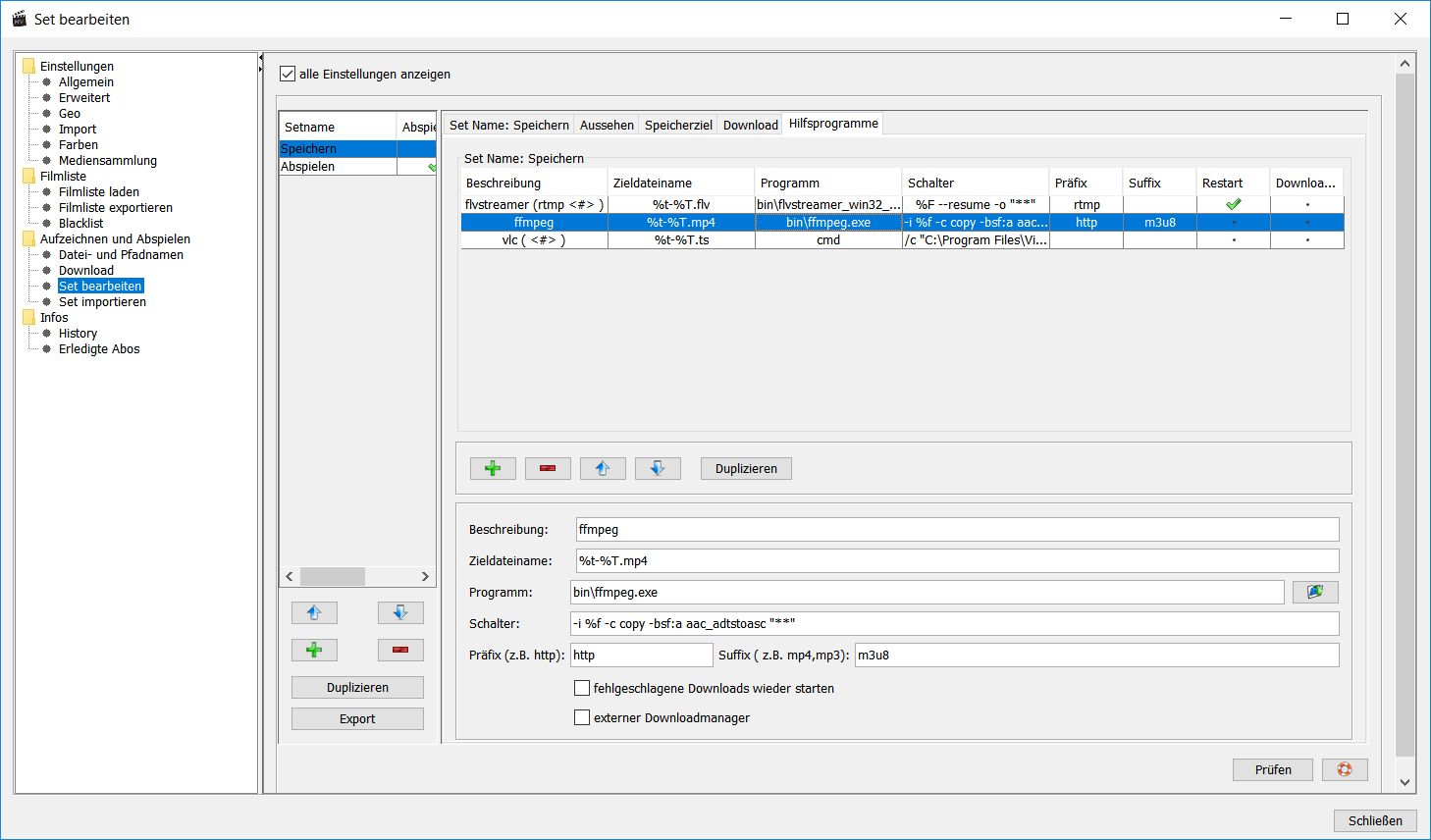
Task: Click the Prüfen button
Action: (1272, 769)
